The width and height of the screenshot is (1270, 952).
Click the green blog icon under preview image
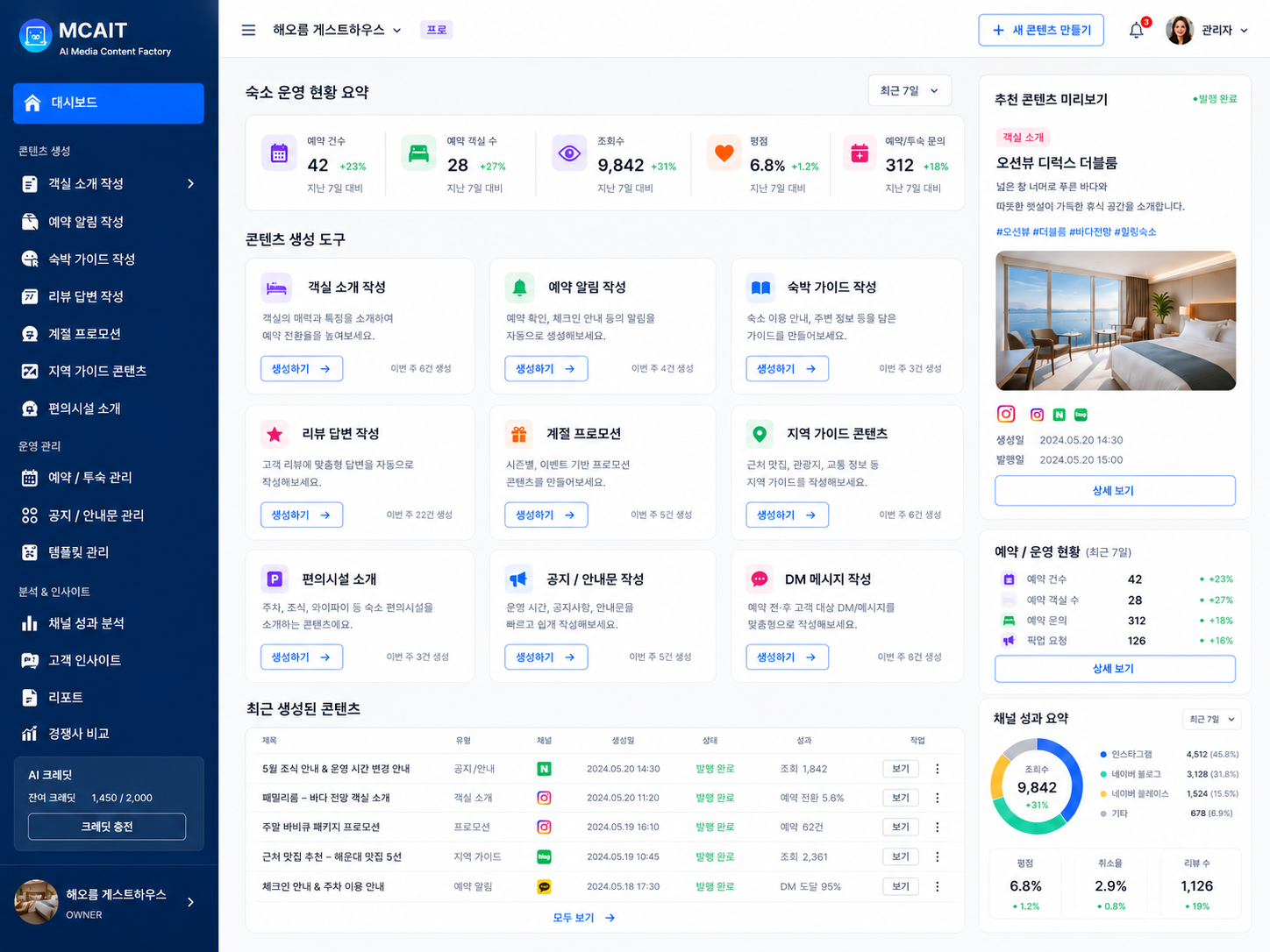[1081, 415]
